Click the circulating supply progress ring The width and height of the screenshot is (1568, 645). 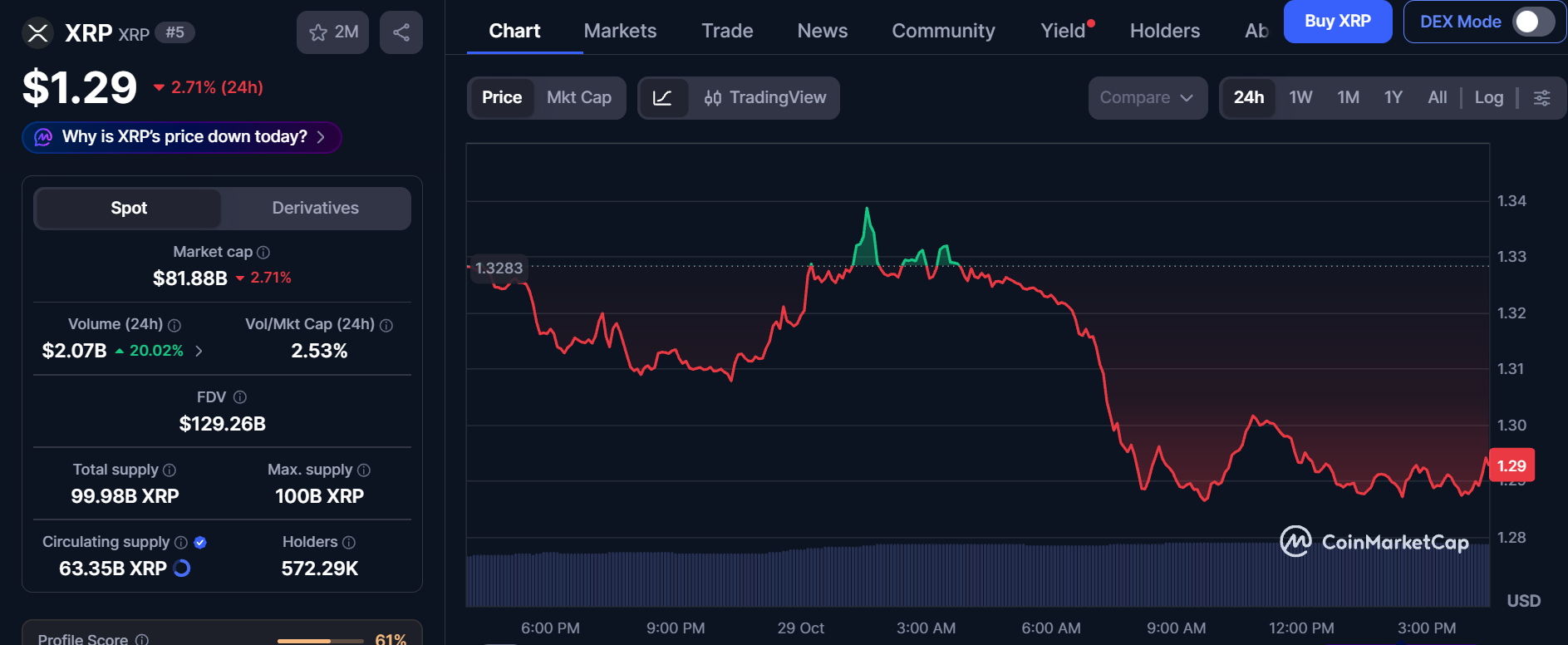(182, 569)
